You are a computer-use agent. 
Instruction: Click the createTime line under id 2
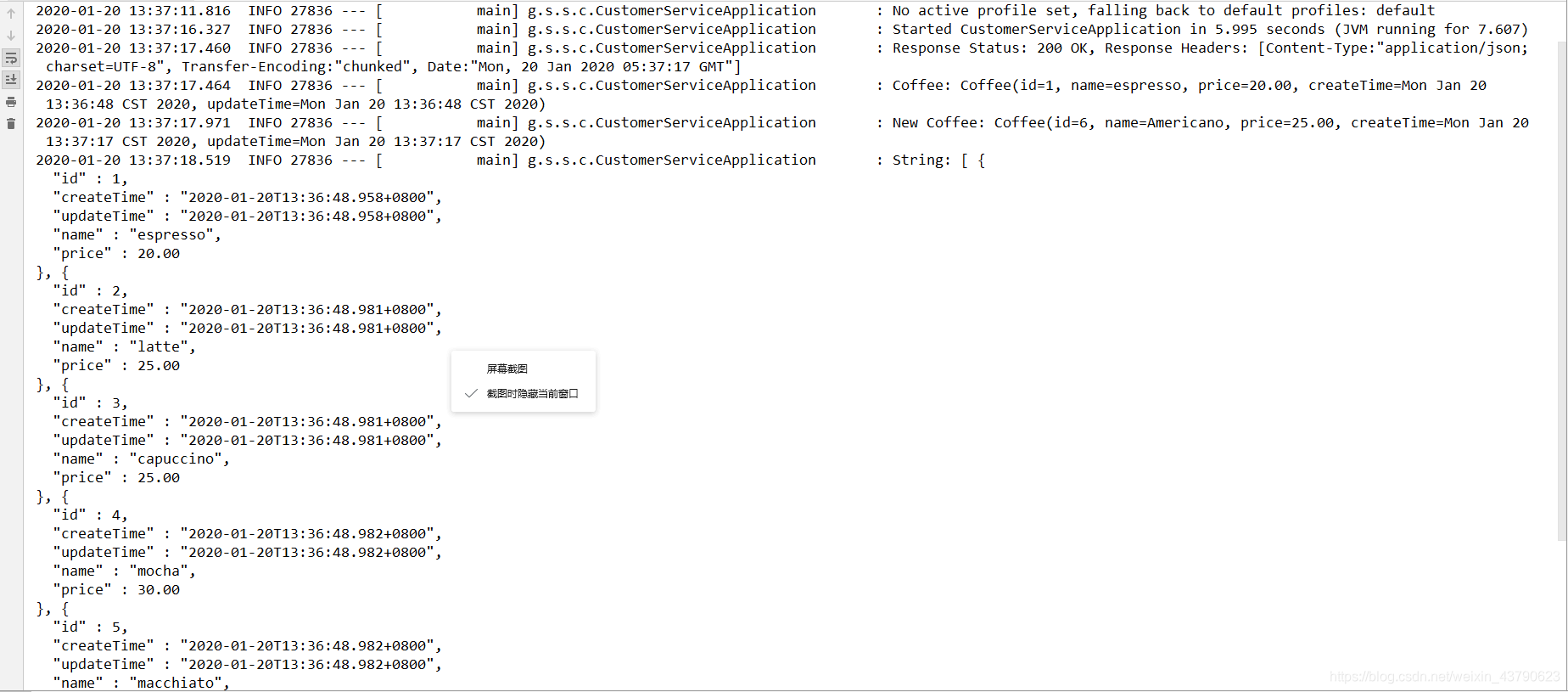247,309
